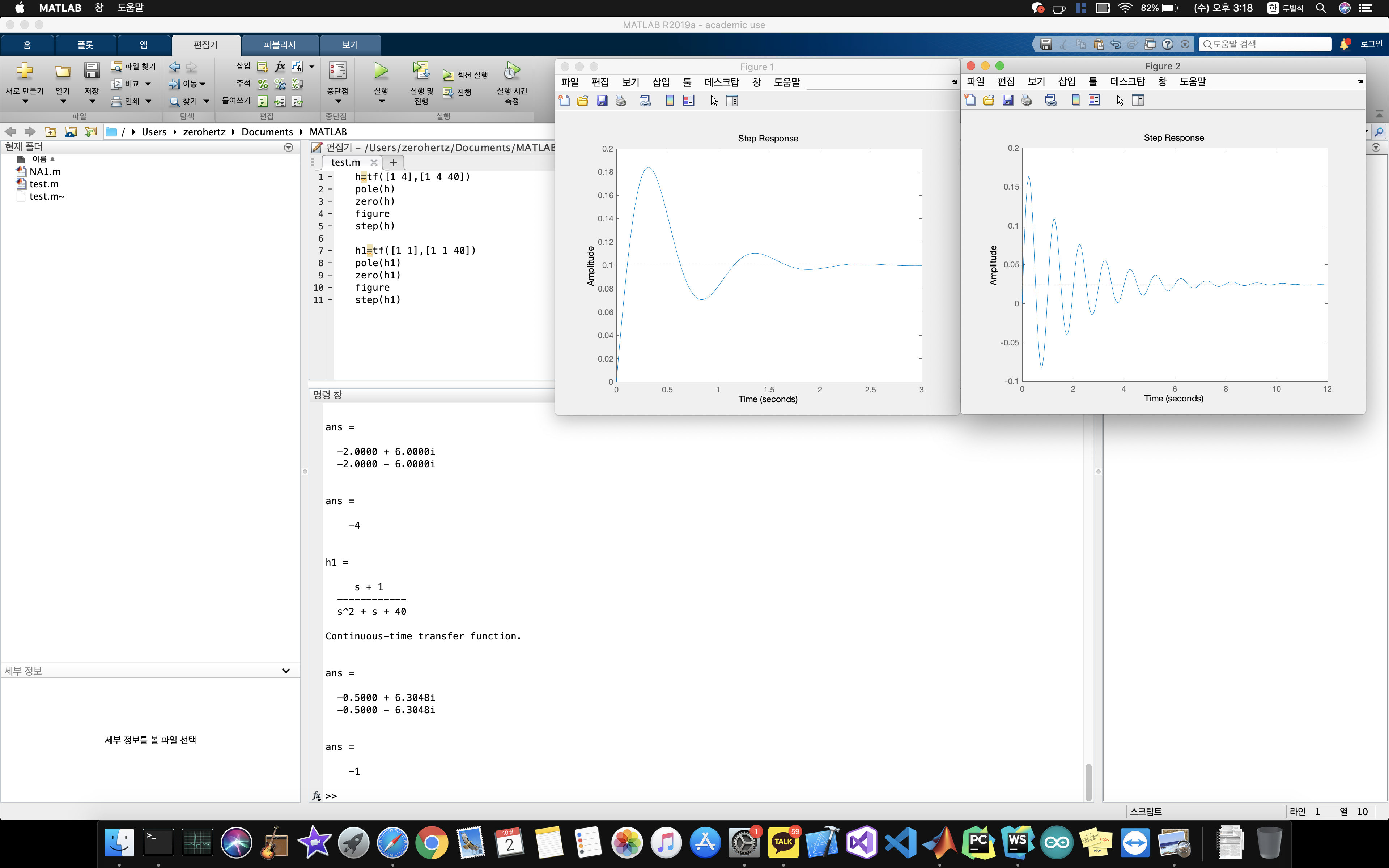
Task: Click the help question mark icon in quick access toolbar
Action: click(1168, 44)
